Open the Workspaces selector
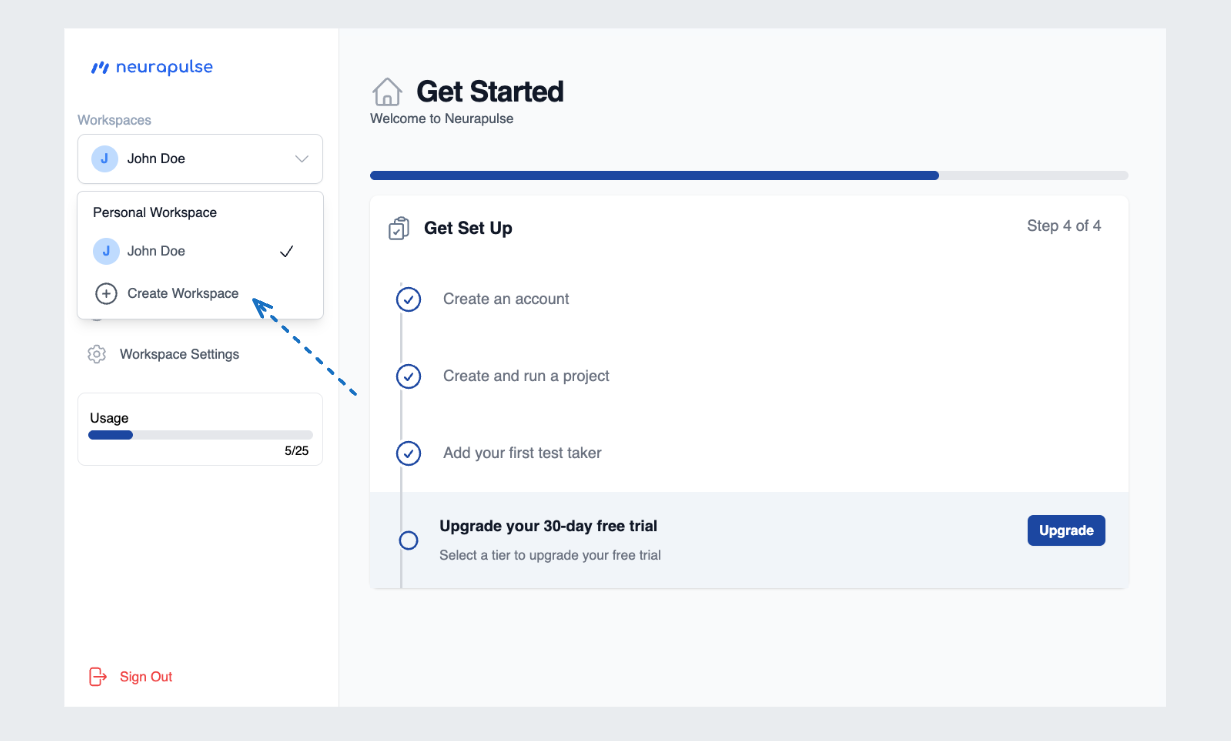This screenshot has width=1231, height=741. tap(199, 158)
